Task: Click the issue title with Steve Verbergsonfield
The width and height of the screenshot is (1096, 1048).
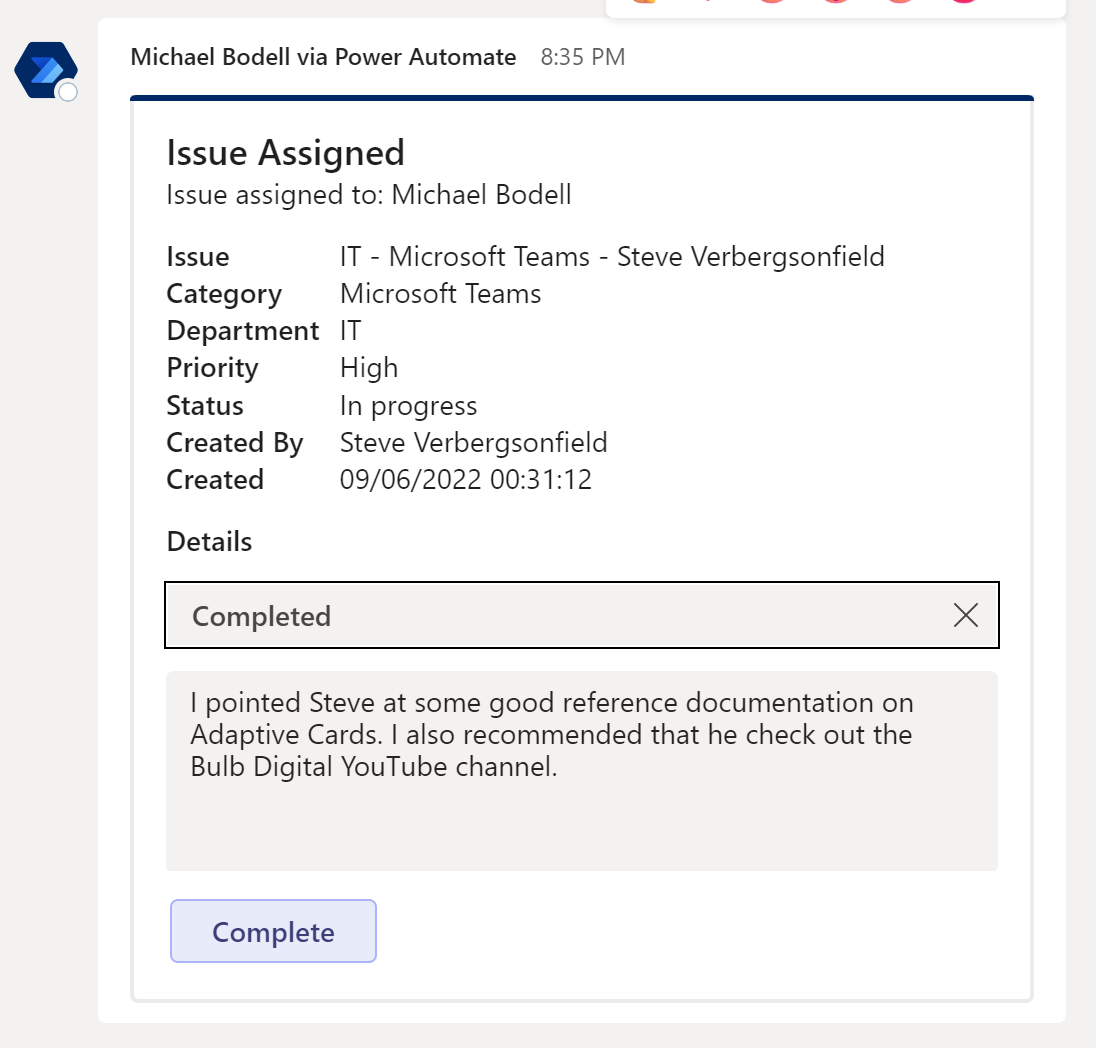Action: click(612, 256)
